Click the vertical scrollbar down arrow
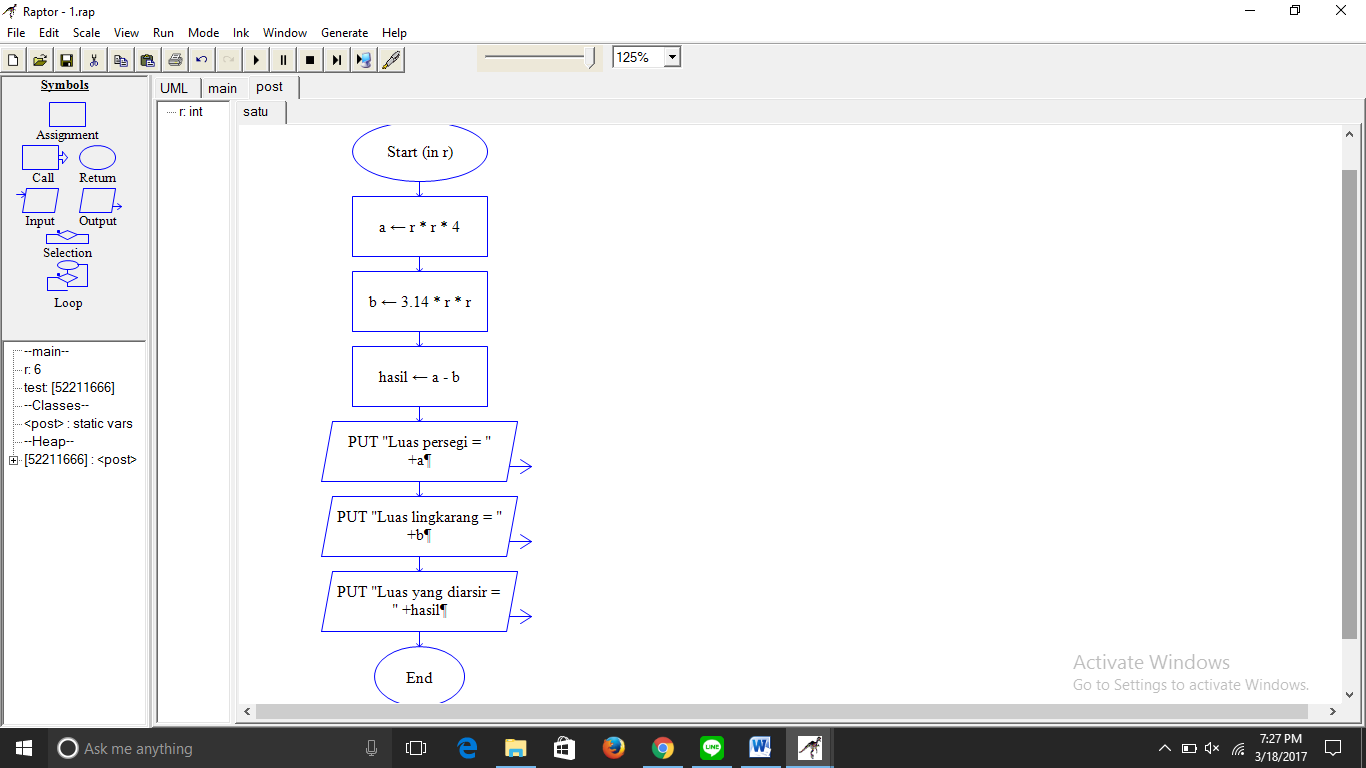This screenshot has width=1366, height=768. click(1349, 694)
